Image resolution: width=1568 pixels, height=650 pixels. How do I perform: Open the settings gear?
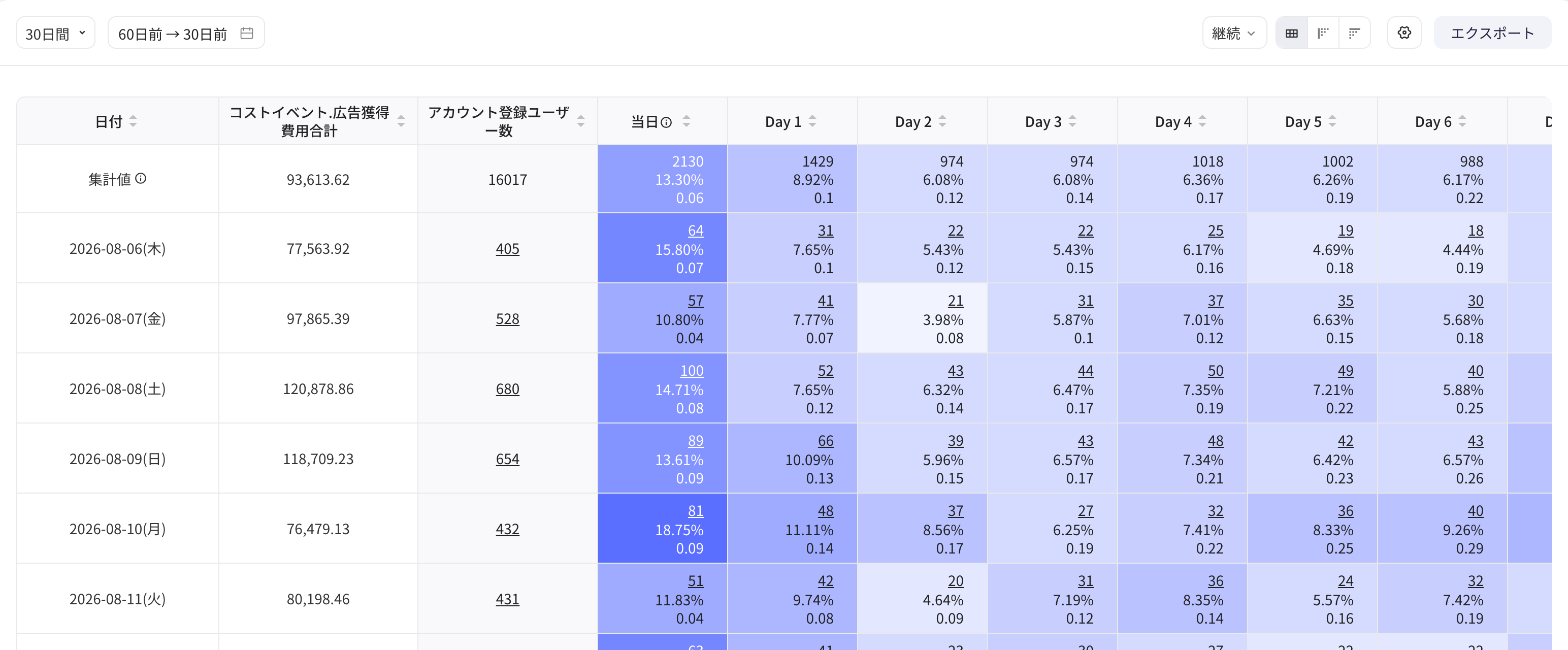[1404, 34]
